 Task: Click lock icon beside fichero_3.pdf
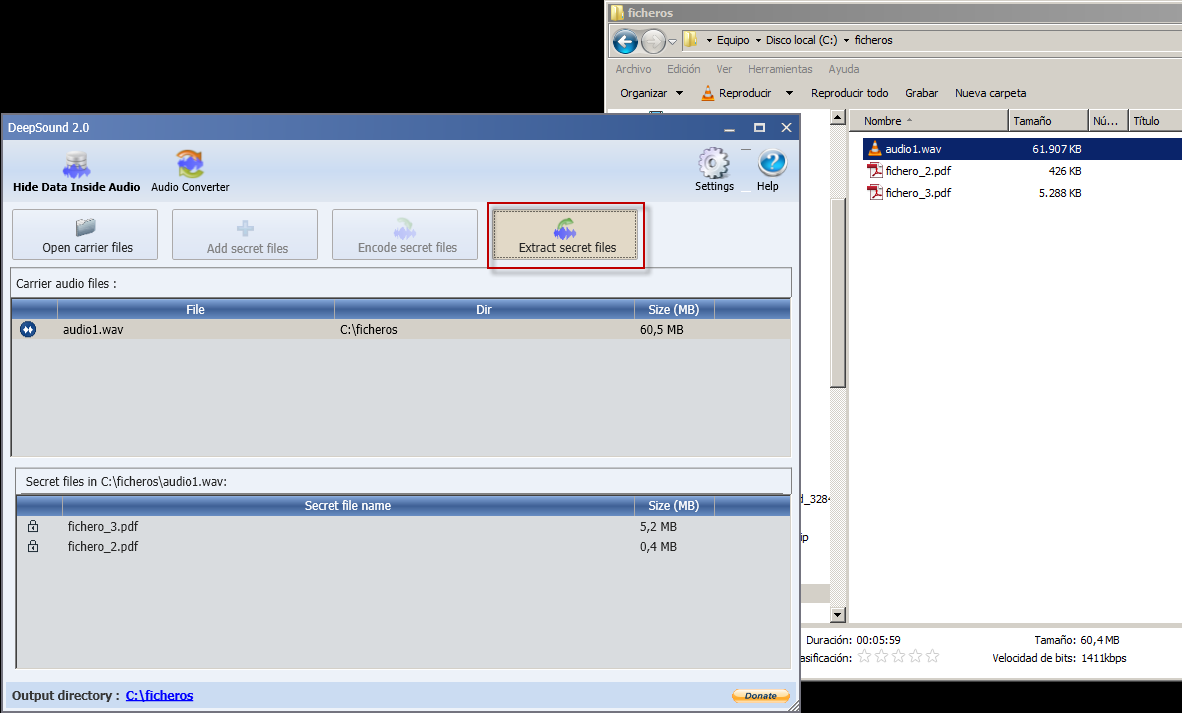point(33,526)
